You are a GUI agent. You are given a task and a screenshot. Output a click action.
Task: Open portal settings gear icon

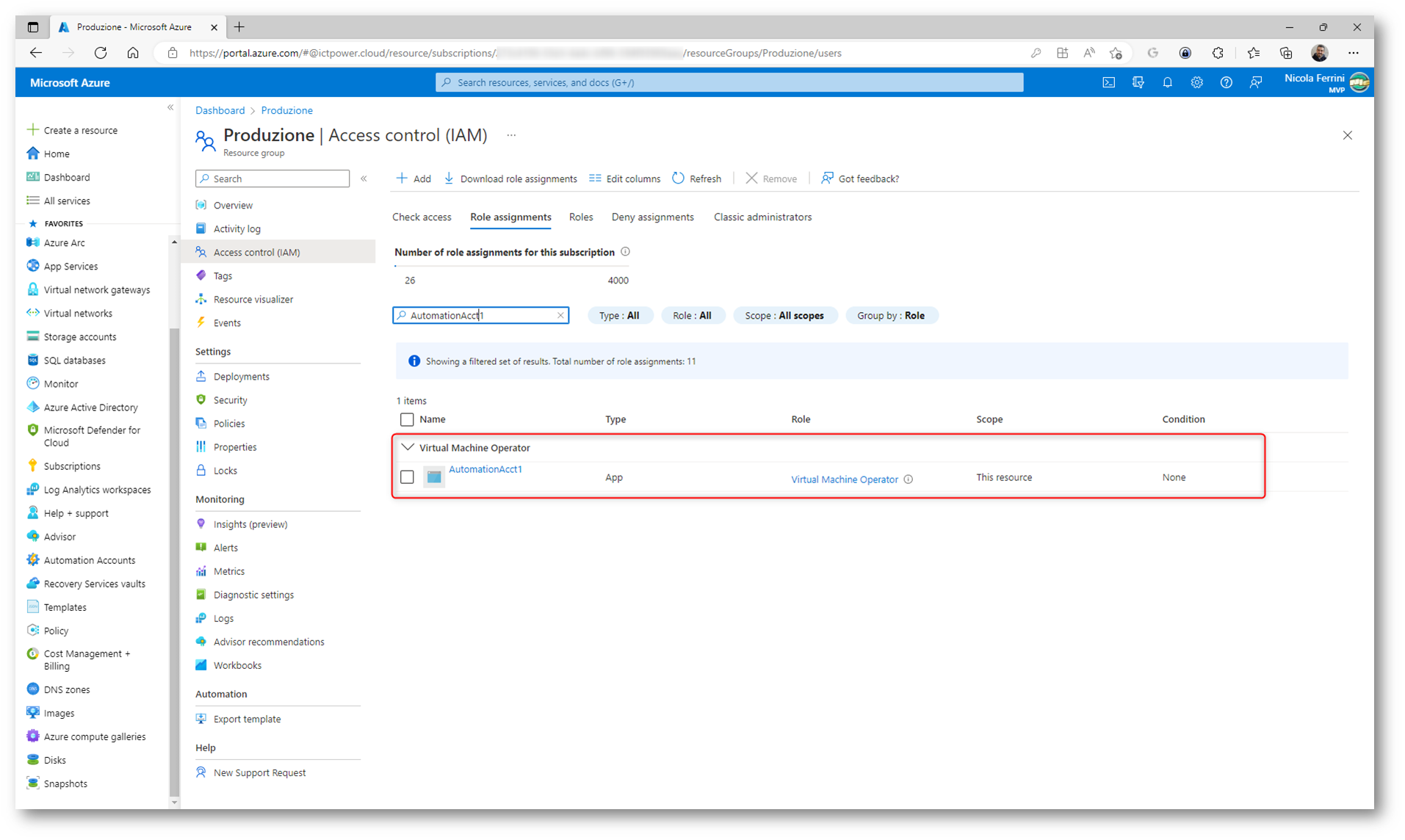(1196, 82)
